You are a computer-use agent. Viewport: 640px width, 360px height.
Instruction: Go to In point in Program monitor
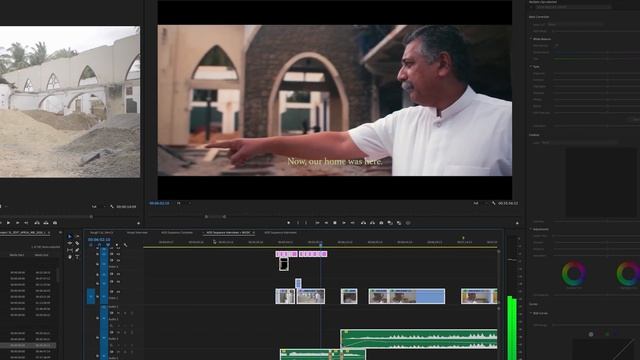pyautogui.click(x=317, y=223)
